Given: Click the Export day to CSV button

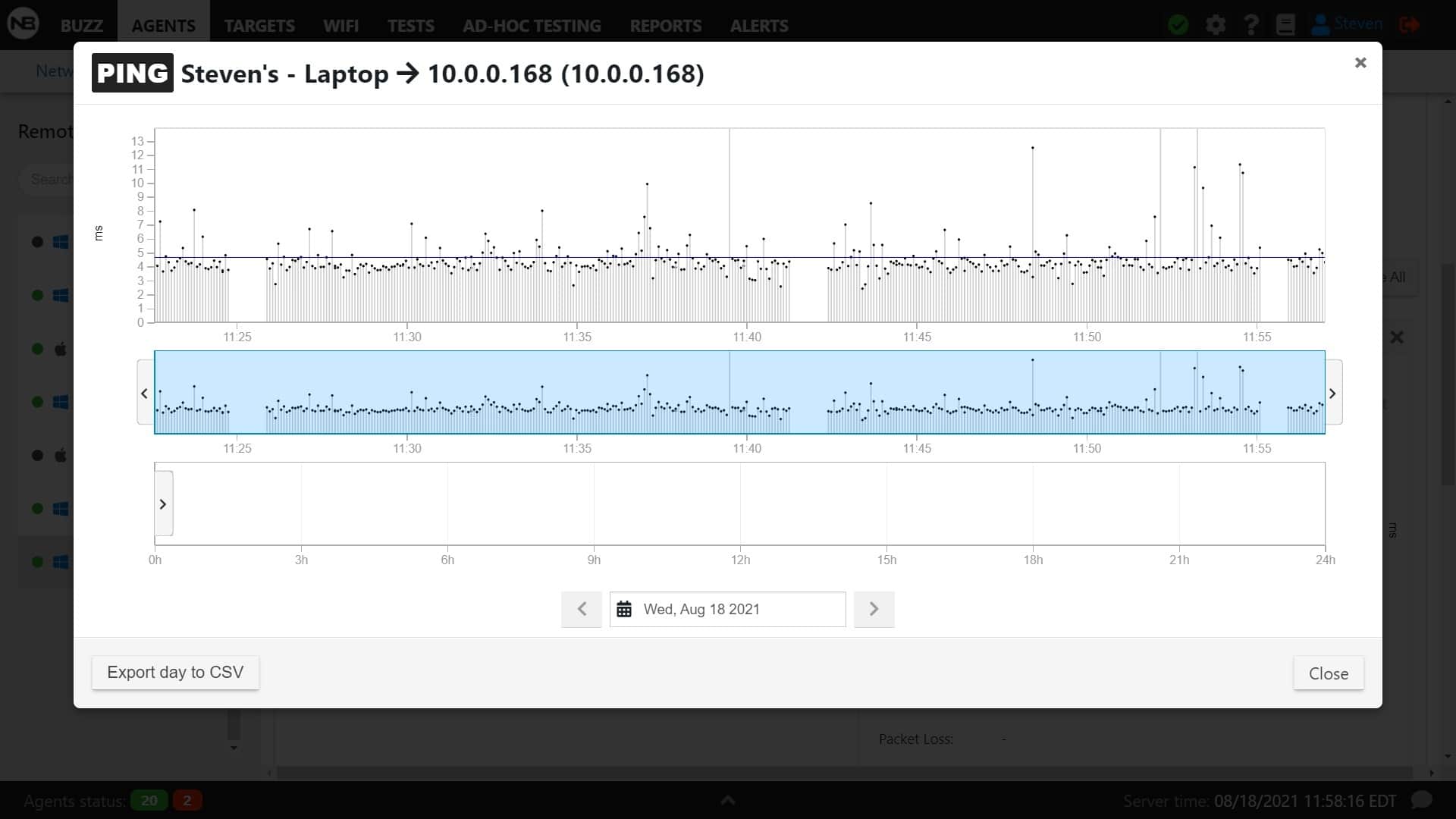Looking at the screenshot, I should [174, 673].
